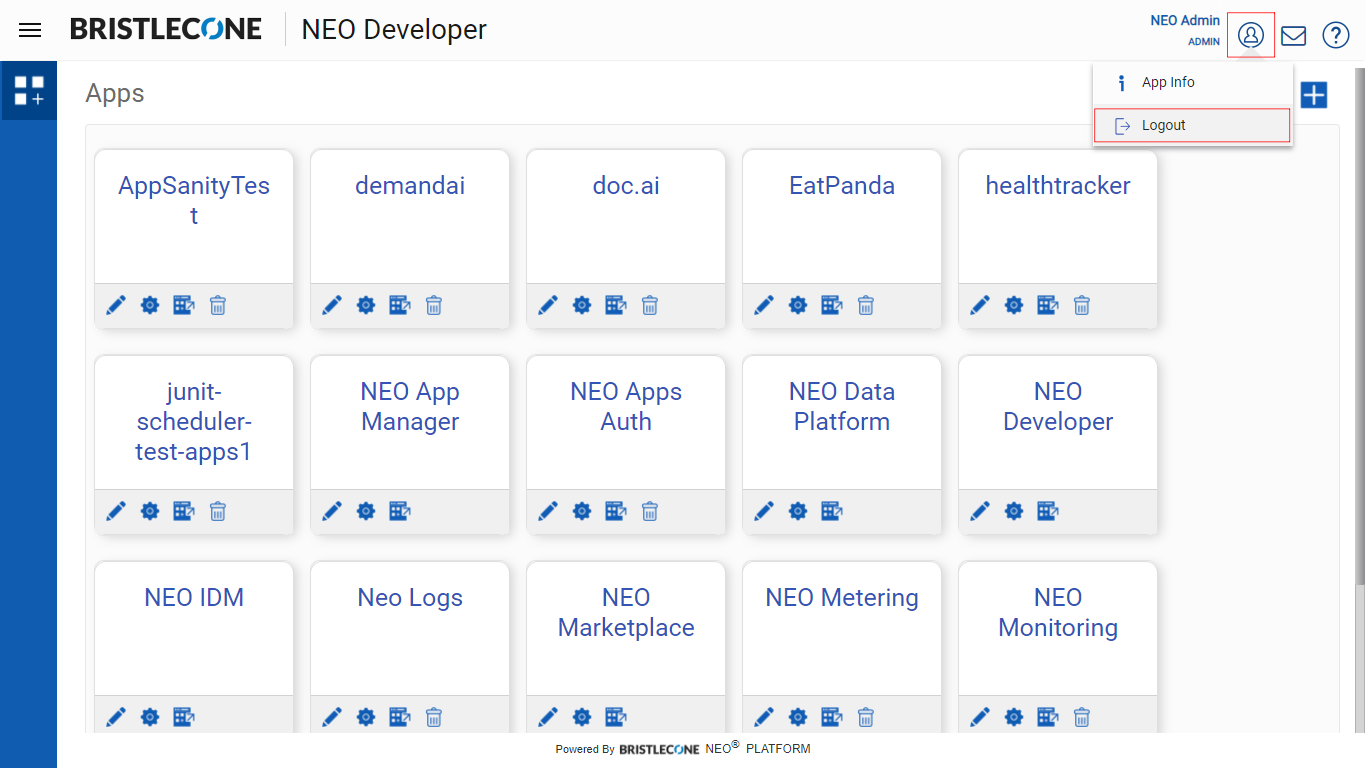This screenshot has height=768, width=1366.
Task: Delete the junit-scheduler-test-apps1 app
Action: 218,511
